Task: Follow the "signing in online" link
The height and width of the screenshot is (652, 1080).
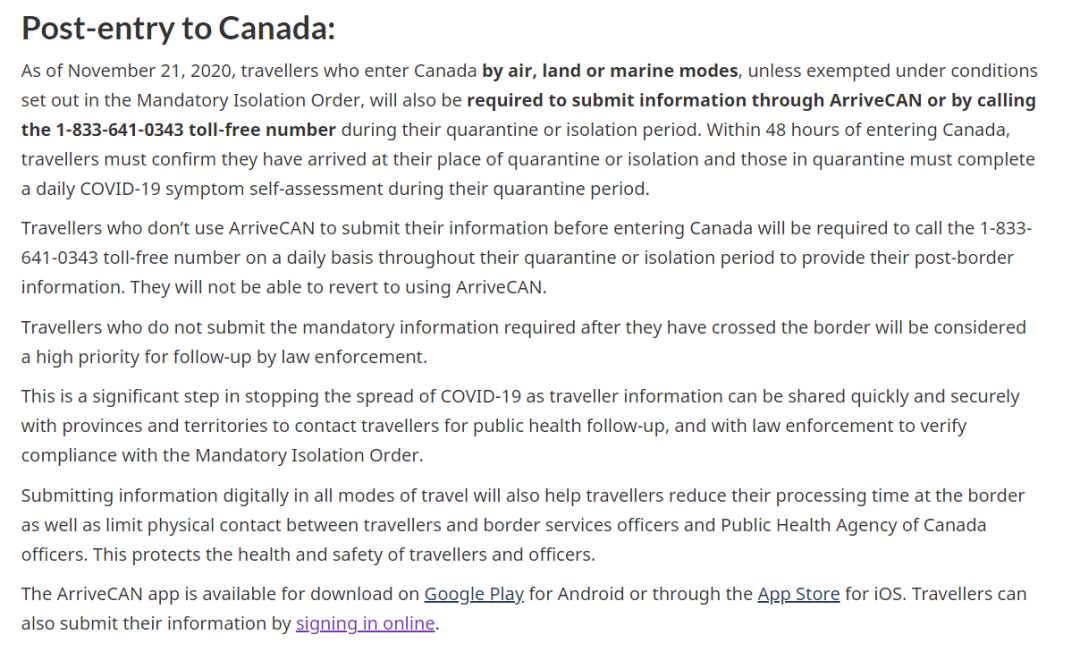Action: click(x=365, y=624)
